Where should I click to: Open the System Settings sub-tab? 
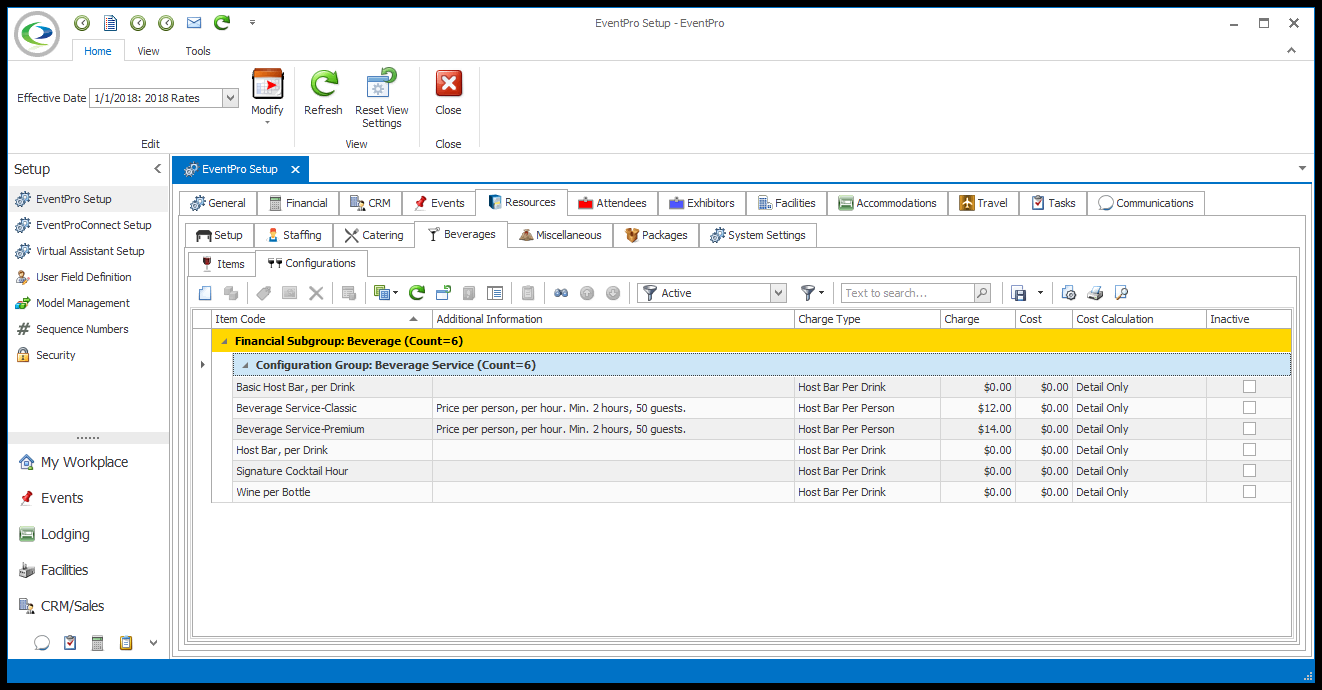click(757, 235)
